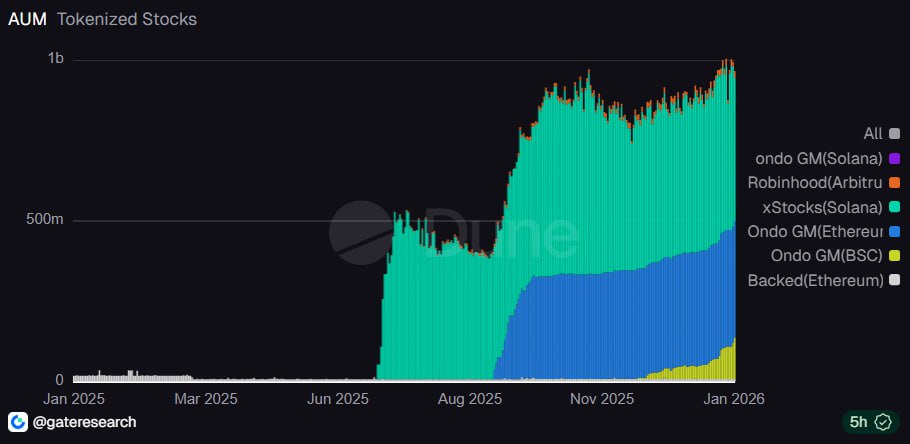Click the white Backed(Ethereum) swatch

(894, 281)
